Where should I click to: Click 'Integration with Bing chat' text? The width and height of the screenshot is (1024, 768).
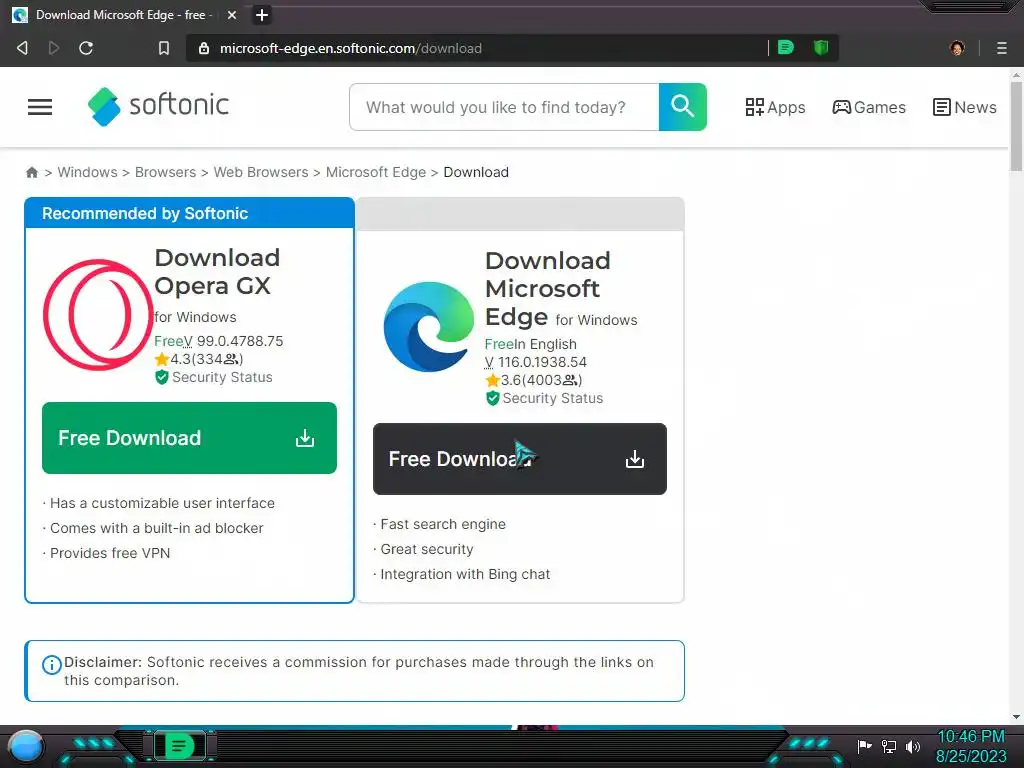[x=465, y=574]
